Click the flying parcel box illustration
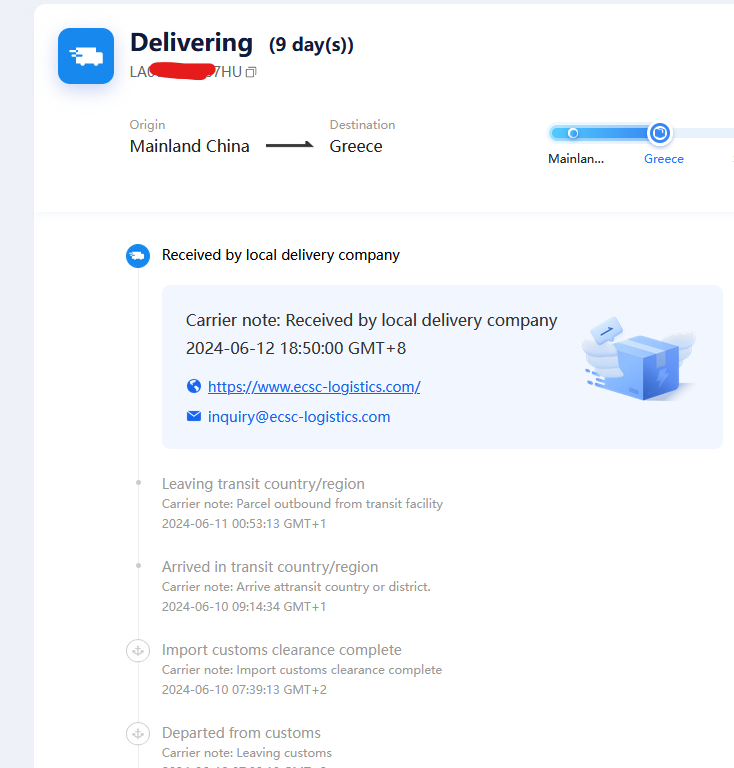The height and width of the screenshot is (768, 734). (639, 359)
